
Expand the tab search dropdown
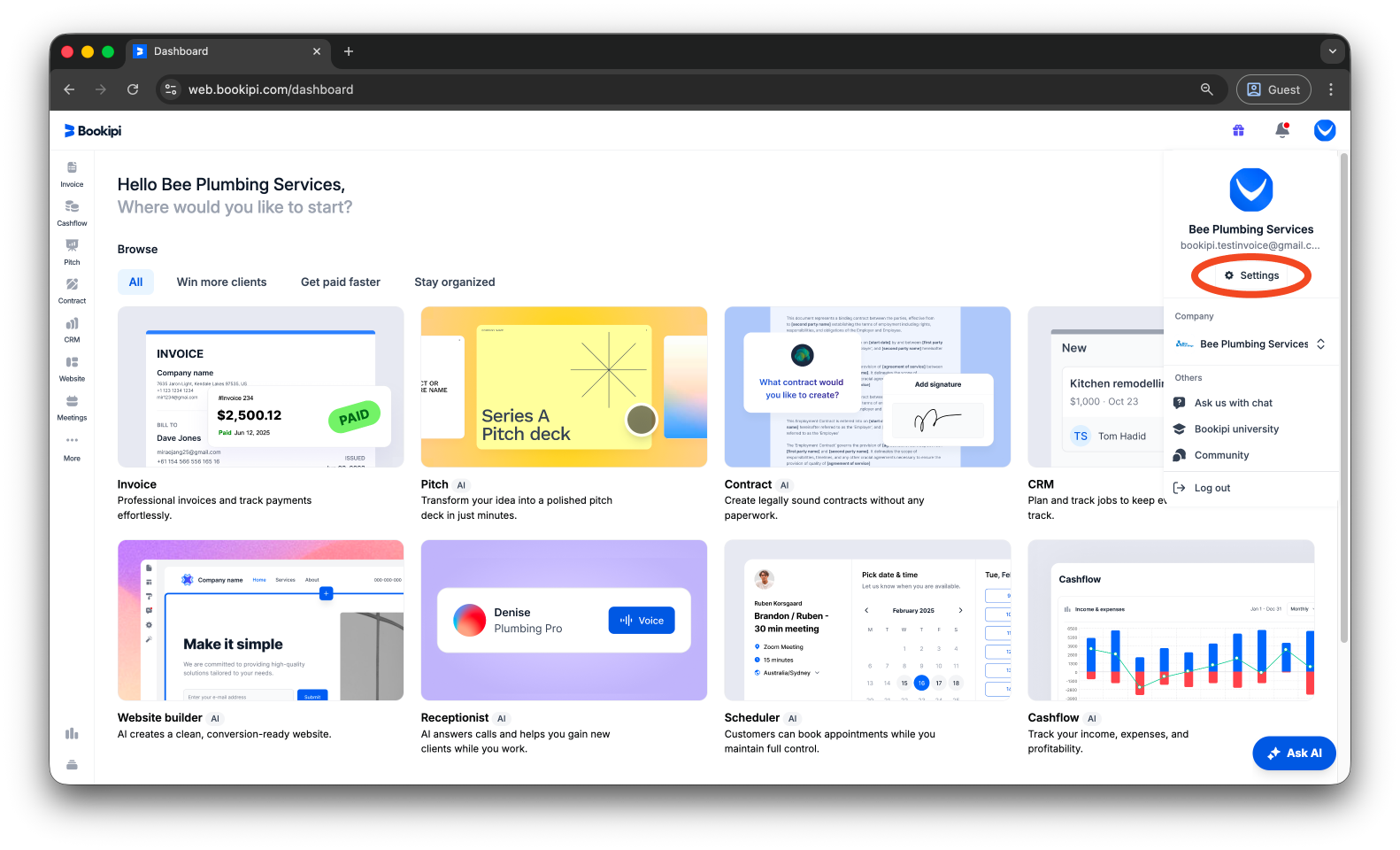(x=1332, y=51)
